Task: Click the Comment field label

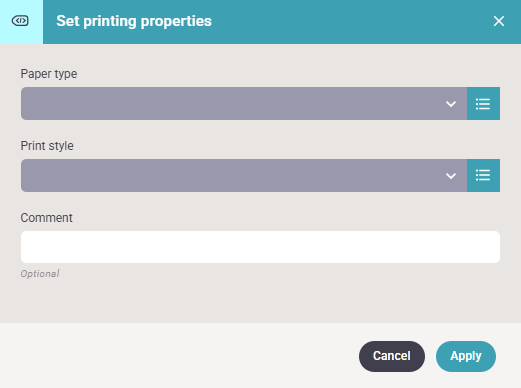Action: coord(46,218)
